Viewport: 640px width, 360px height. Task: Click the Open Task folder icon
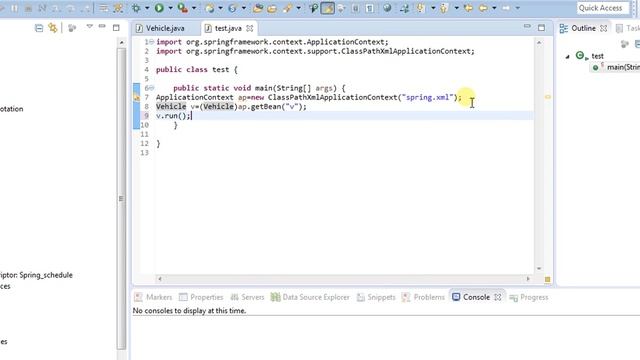(272, 8)
